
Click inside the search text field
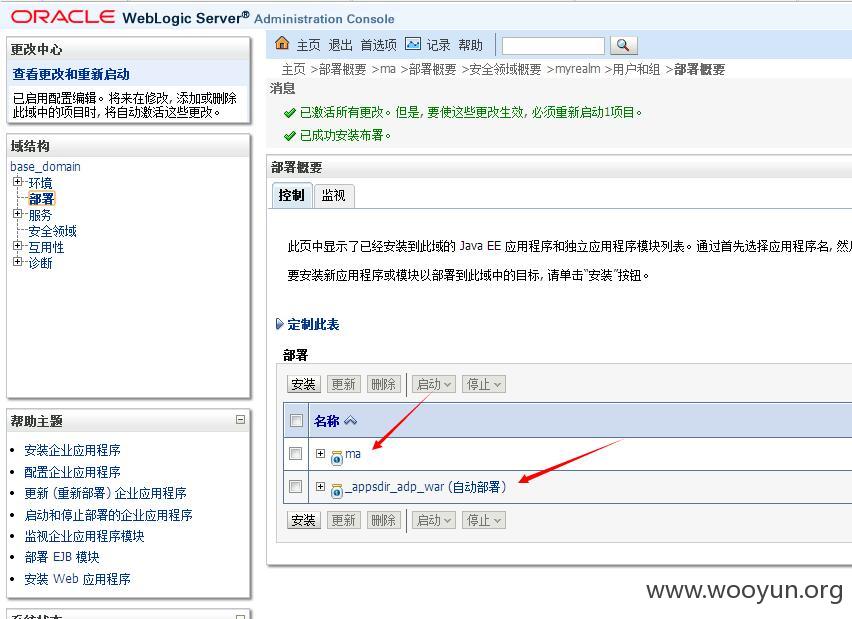click(x=553, y=46)
